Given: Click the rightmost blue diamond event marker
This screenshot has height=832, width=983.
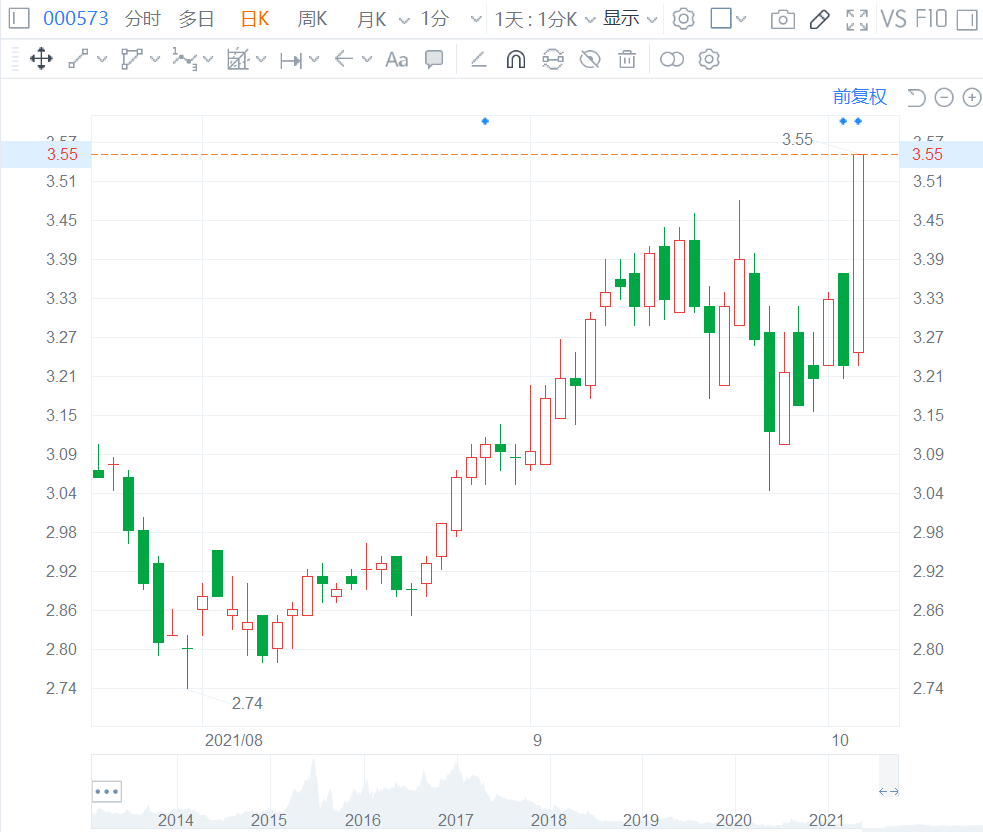Looking at the screenshot, I should tap(858, 121).
